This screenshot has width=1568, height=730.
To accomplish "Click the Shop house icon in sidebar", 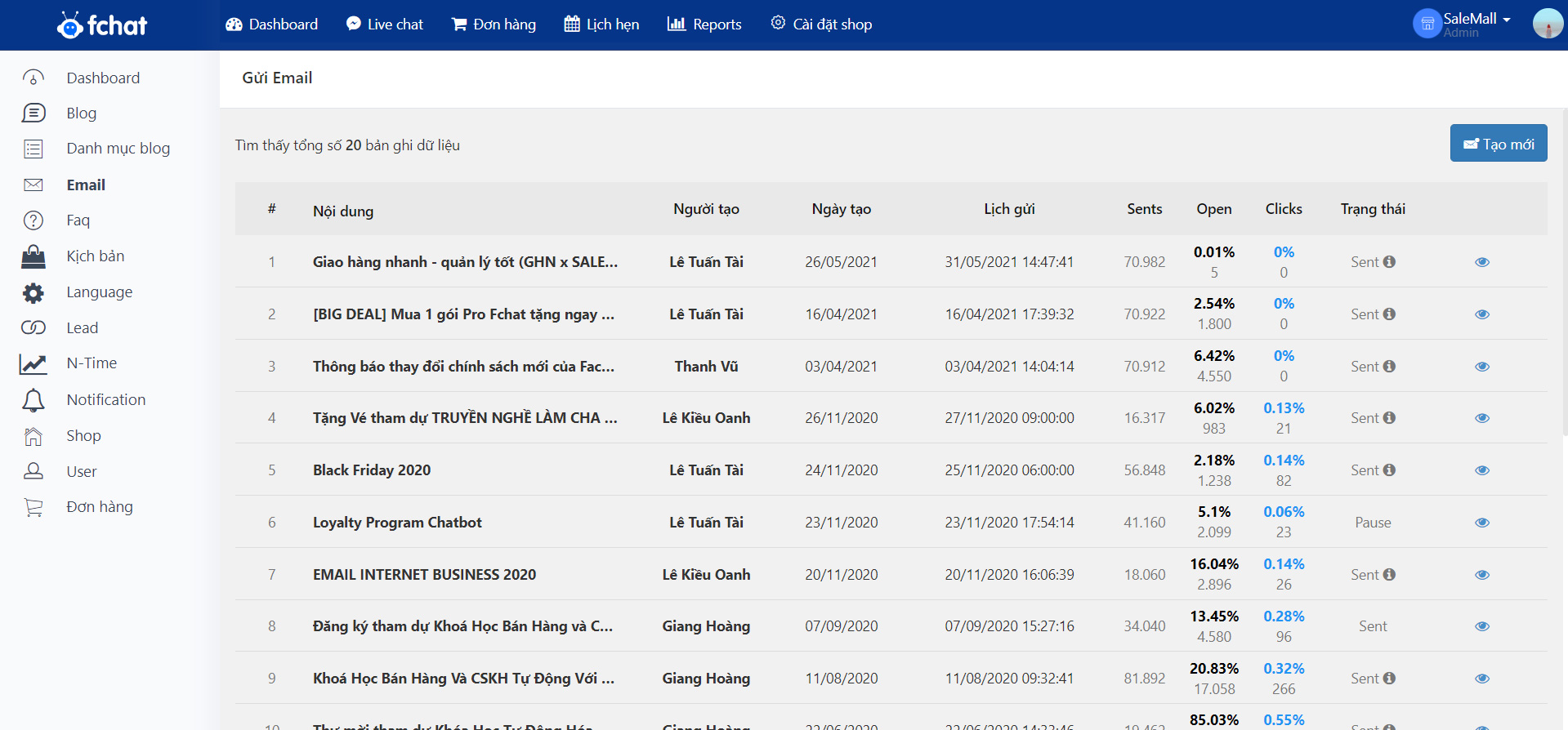I will click(x=34, y=436).
